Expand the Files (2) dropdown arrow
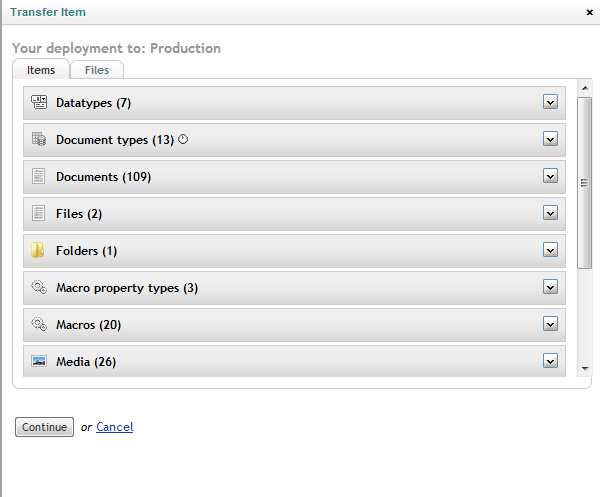This screenshot has height=497, width=600. [550, 213]
